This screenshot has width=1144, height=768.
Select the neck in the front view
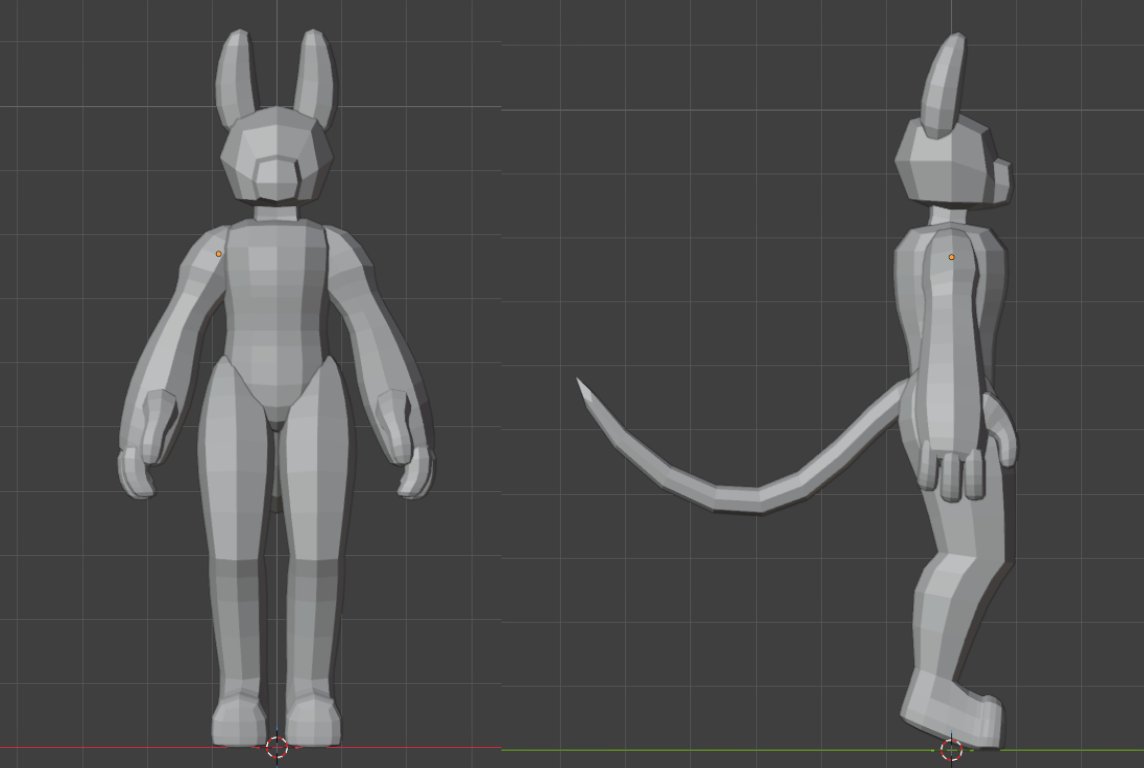[x=277, y=212]
